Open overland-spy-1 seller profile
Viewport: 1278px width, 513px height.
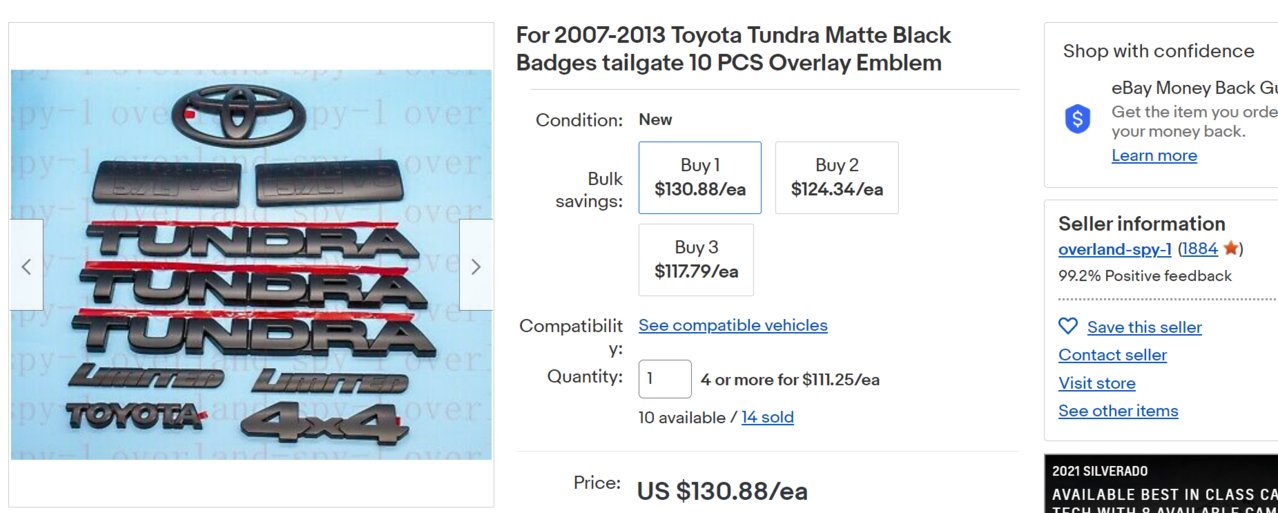pyautogui.click(x=1115, y=249)
